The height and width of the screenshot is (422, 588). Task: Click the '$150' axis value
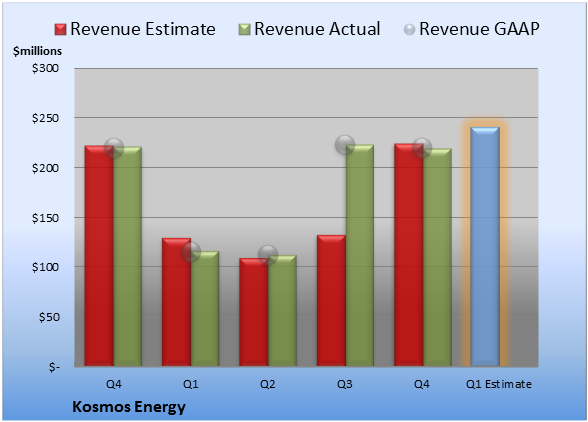click(x=45, y=218)
